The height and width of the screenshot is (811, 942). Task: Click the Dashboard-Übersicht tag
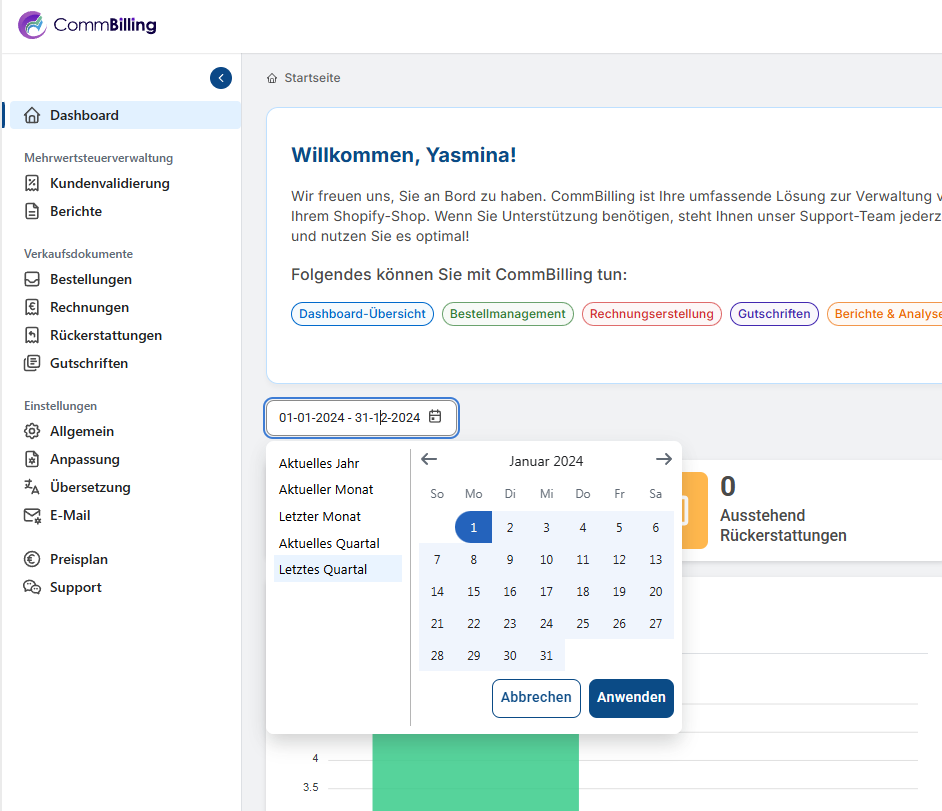[362, 314]
